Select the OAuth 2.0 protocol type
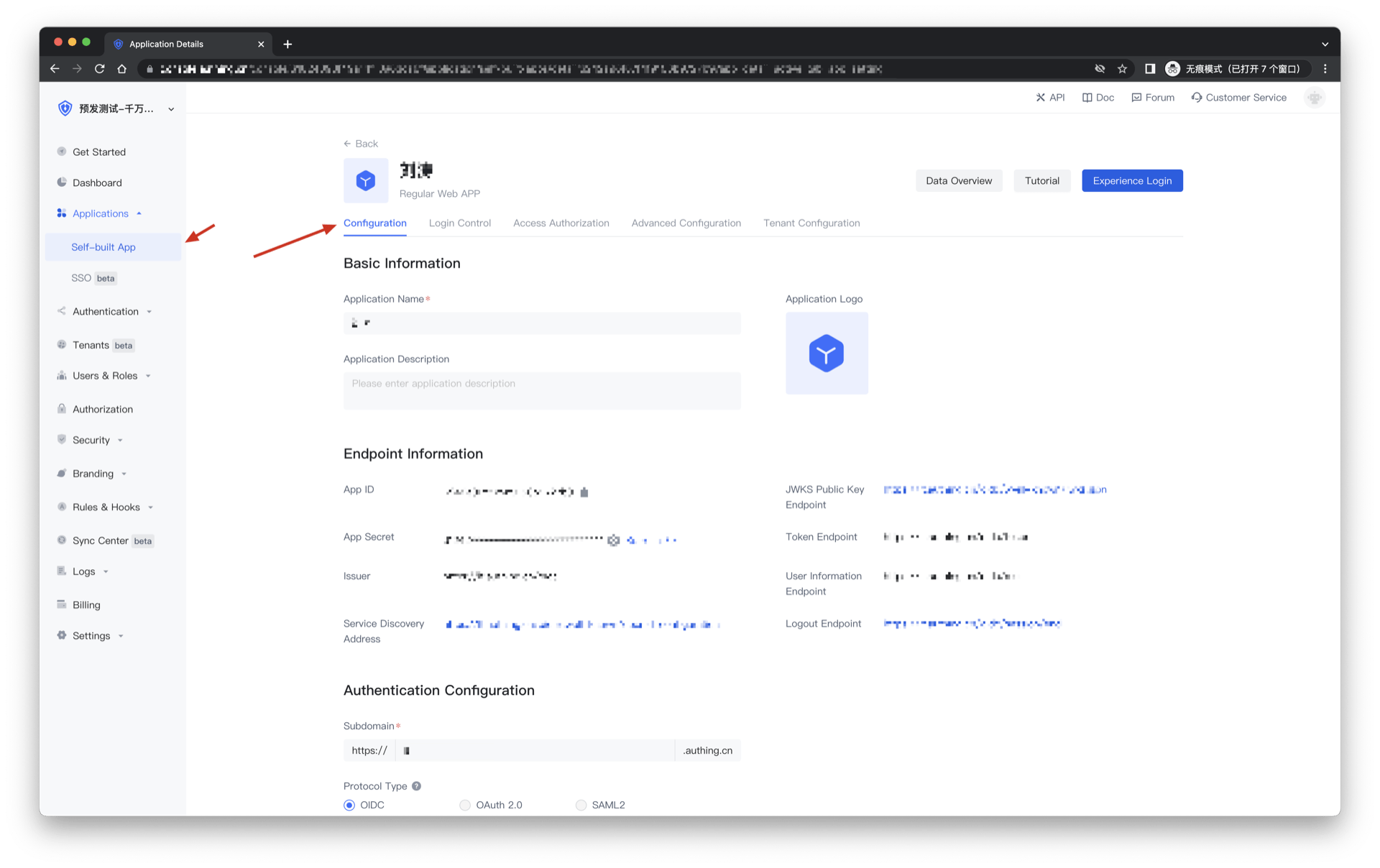1380x868 pixels. (x=465, y=805)
